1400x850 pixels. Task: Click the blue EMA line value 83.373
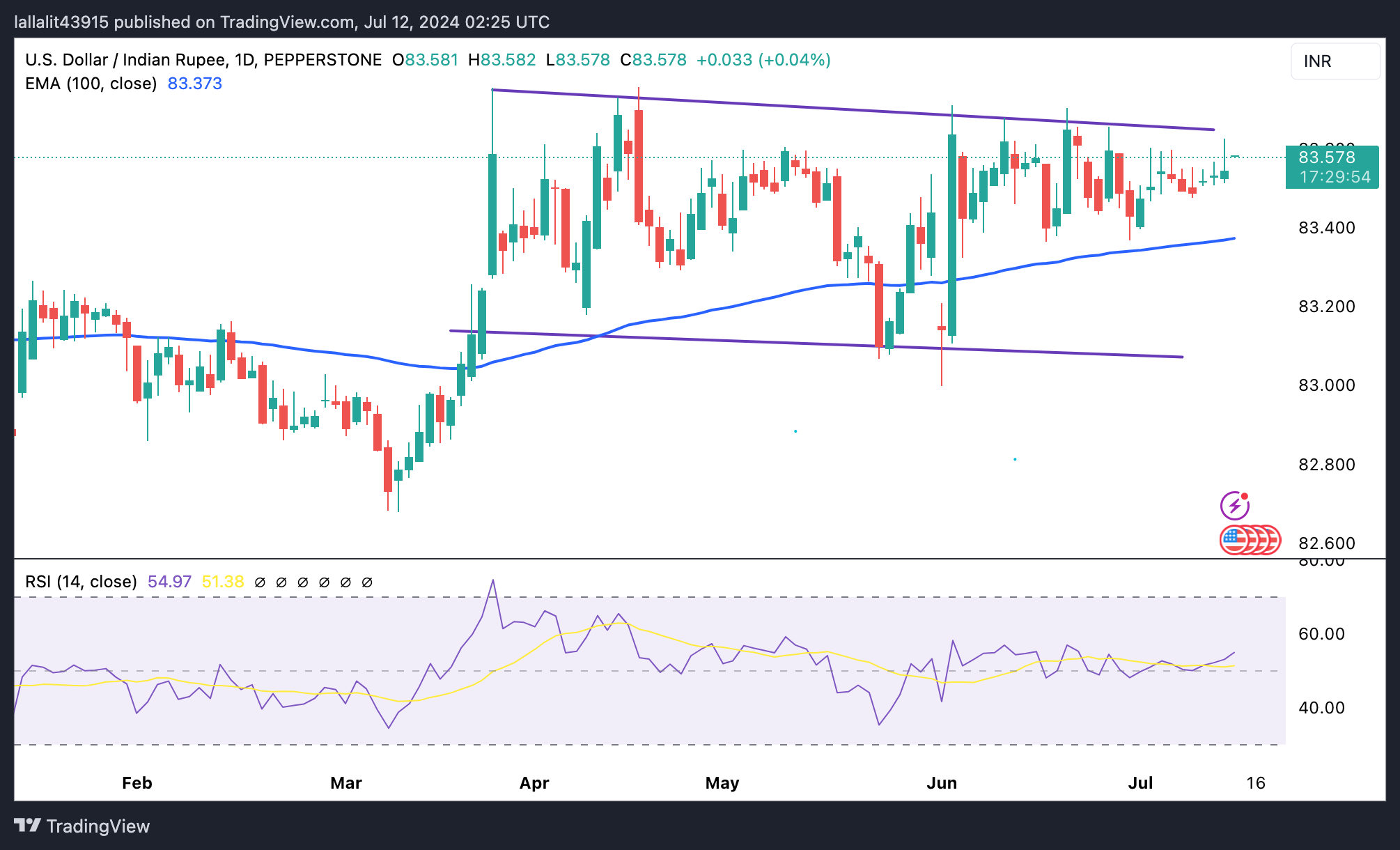194,84
